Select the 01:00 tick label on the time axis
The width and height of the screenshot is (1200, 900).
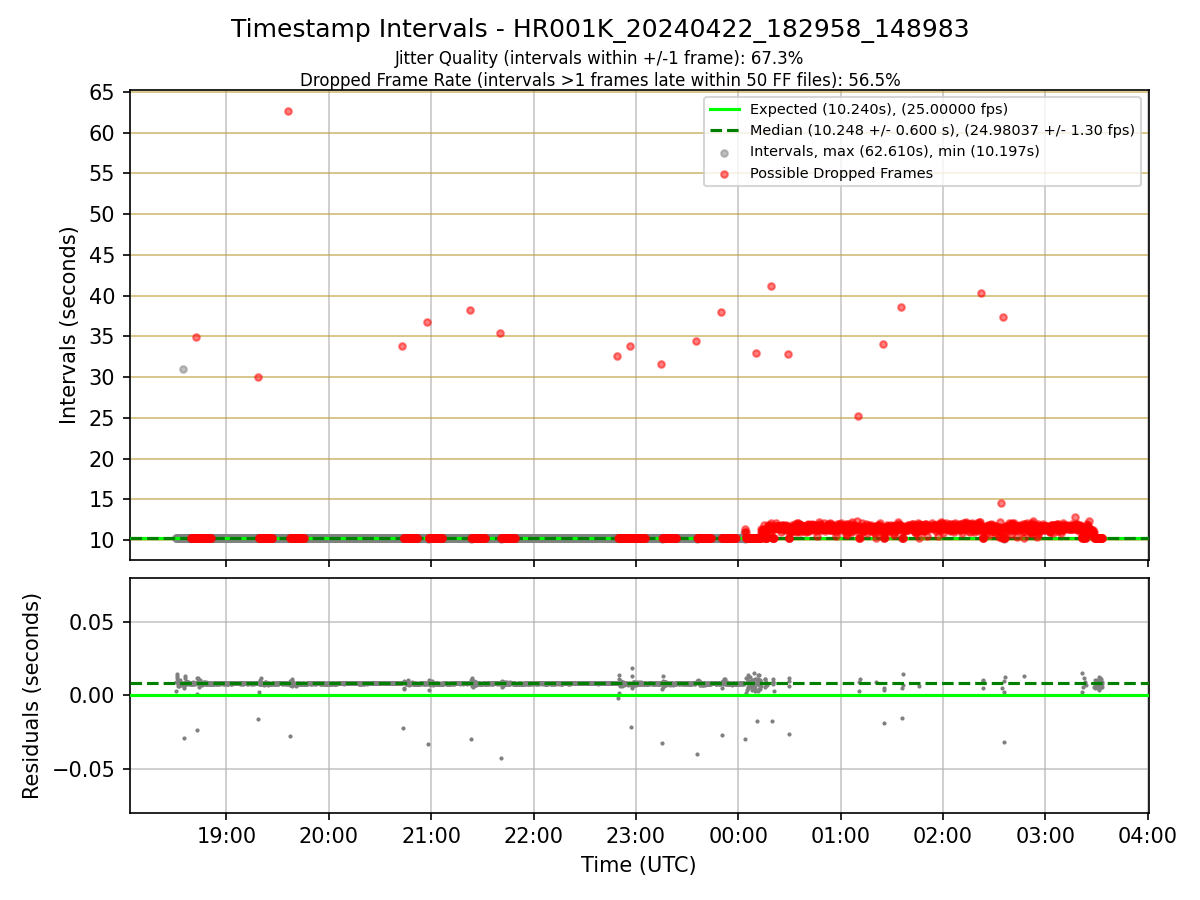click(841, 837)
